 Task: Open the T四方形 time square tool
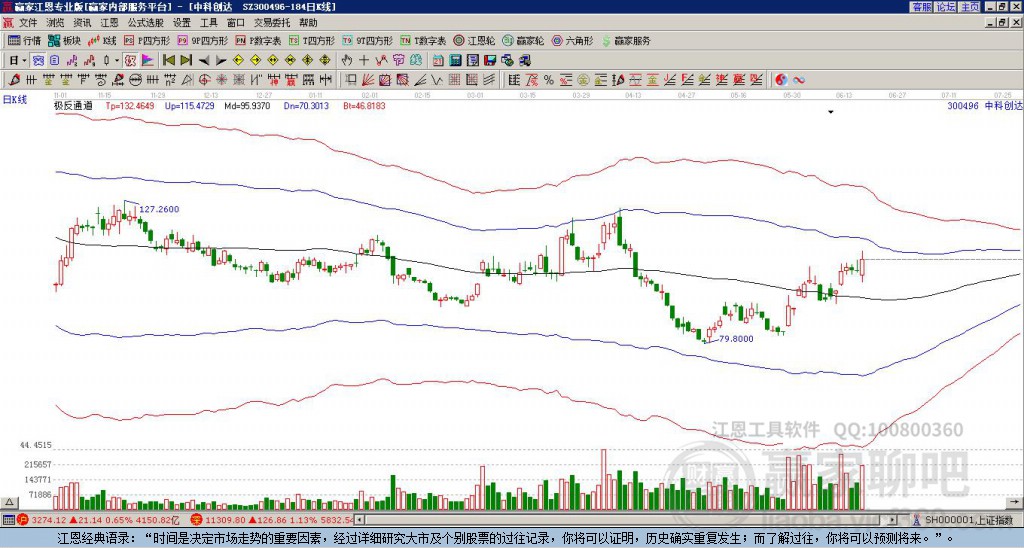pos(312,40)
